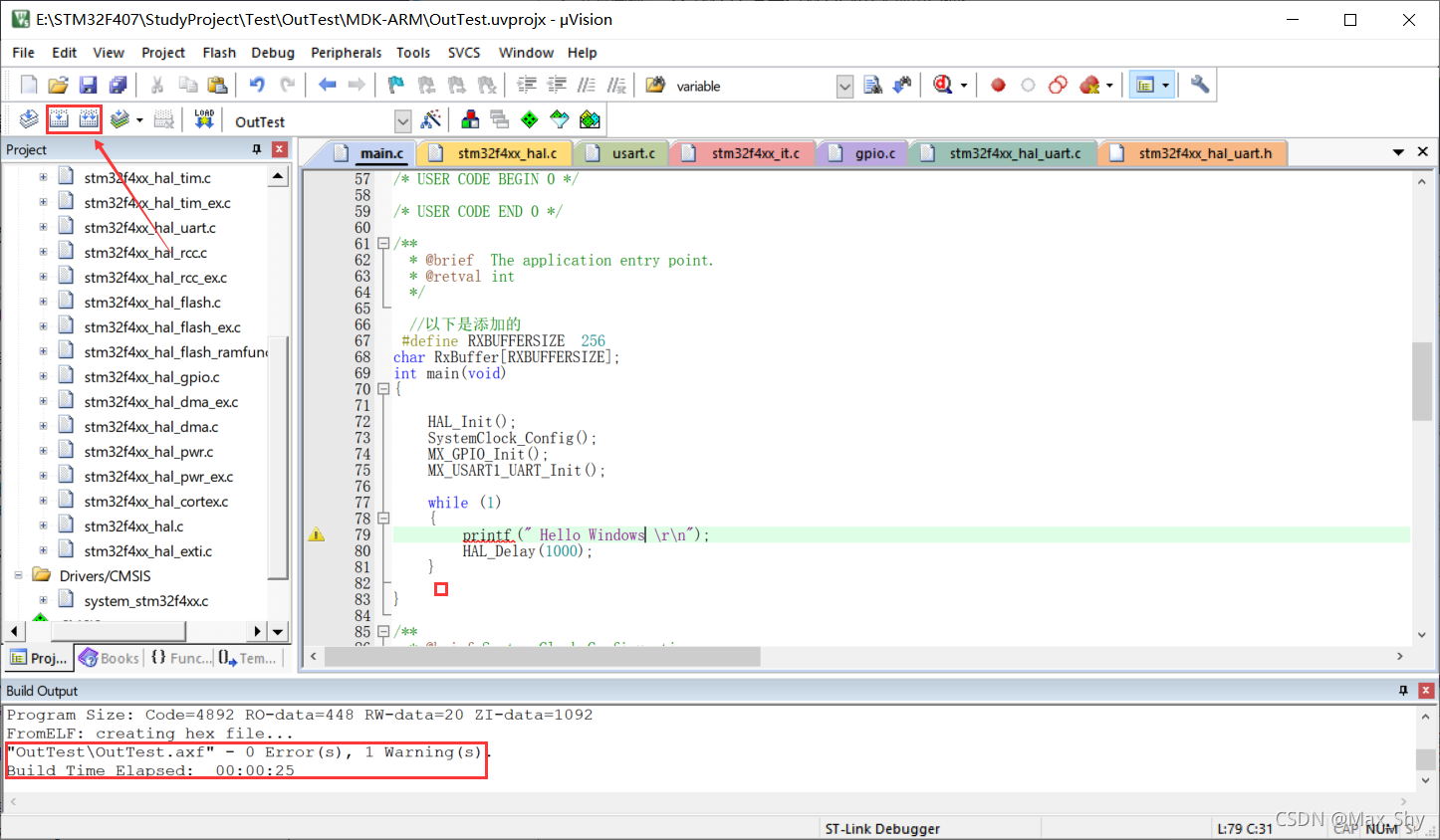Insert a breakpoint with the red dot icon
Screen dimensions: 1440x840
coord(998,86)
